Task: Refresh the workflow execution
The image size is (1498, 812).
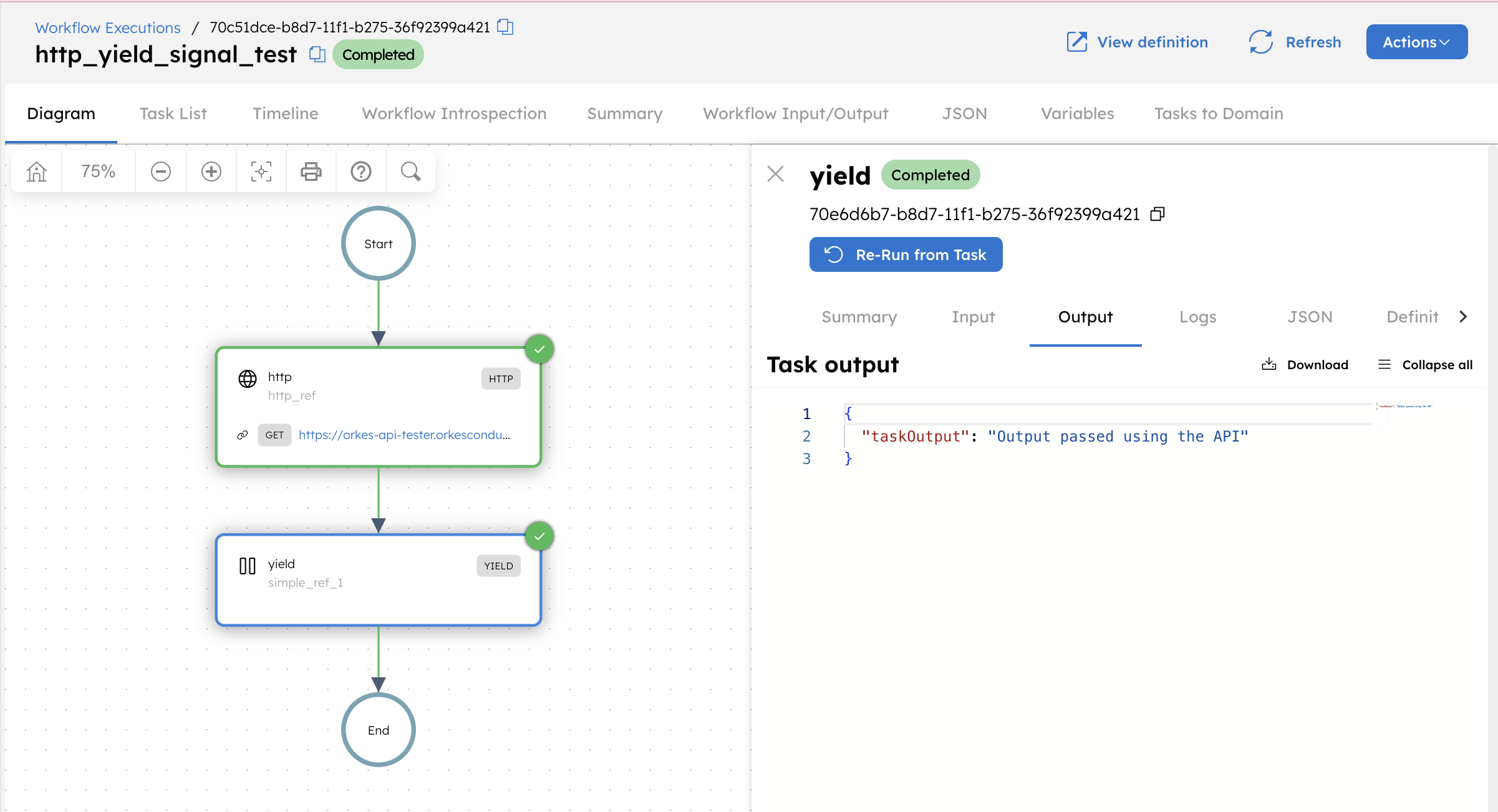Action: tap(1295, 42)
